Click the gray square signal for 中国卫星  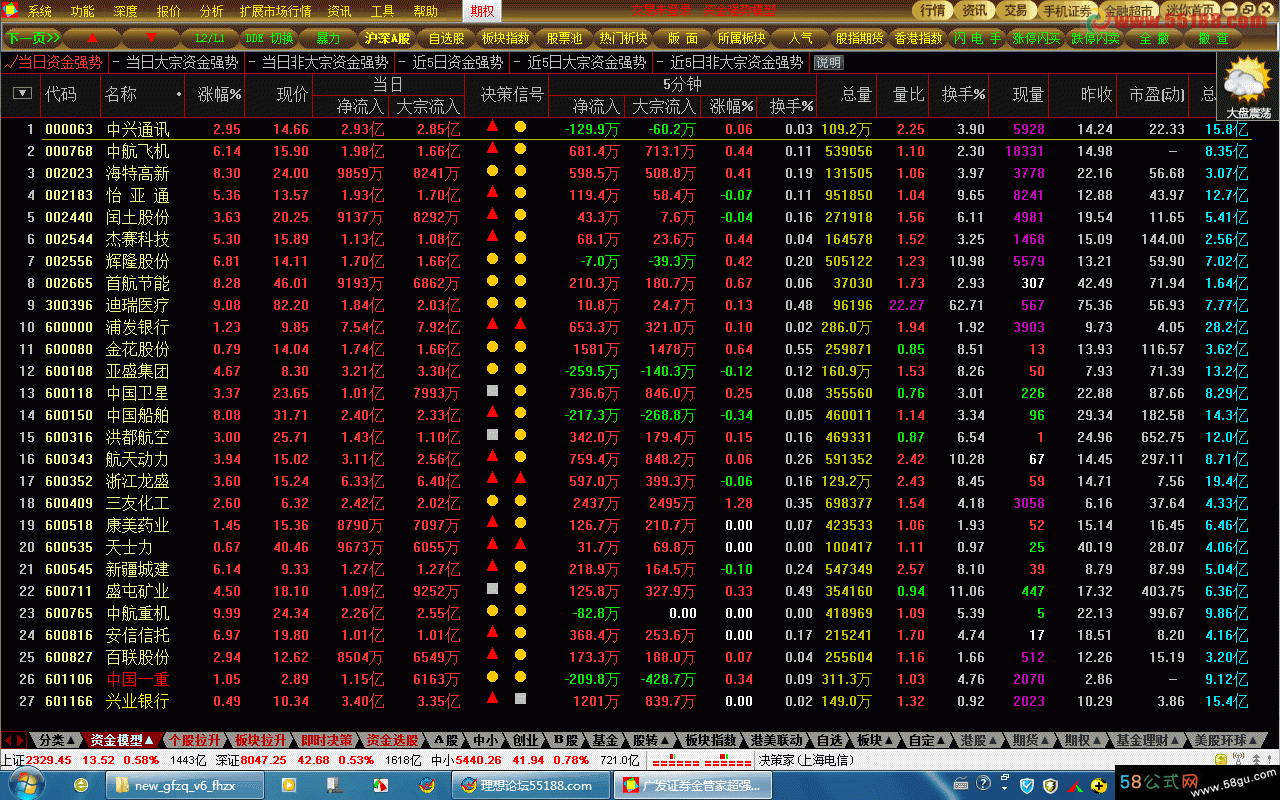(492, 391)
